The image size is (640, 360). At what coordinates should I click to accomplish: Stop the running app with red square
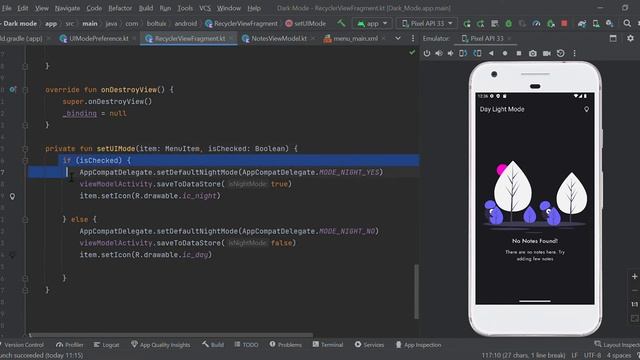[x=564, y=23]
